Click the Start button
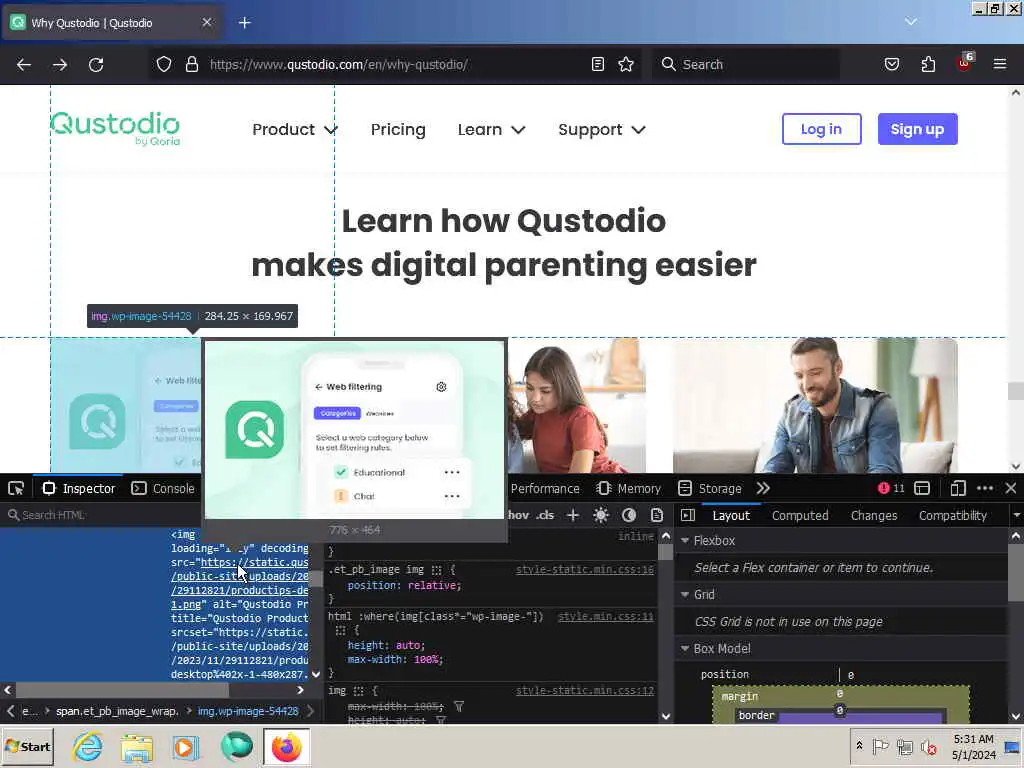Viewport: 1024px width, 768px height. [x=28, y=746]
